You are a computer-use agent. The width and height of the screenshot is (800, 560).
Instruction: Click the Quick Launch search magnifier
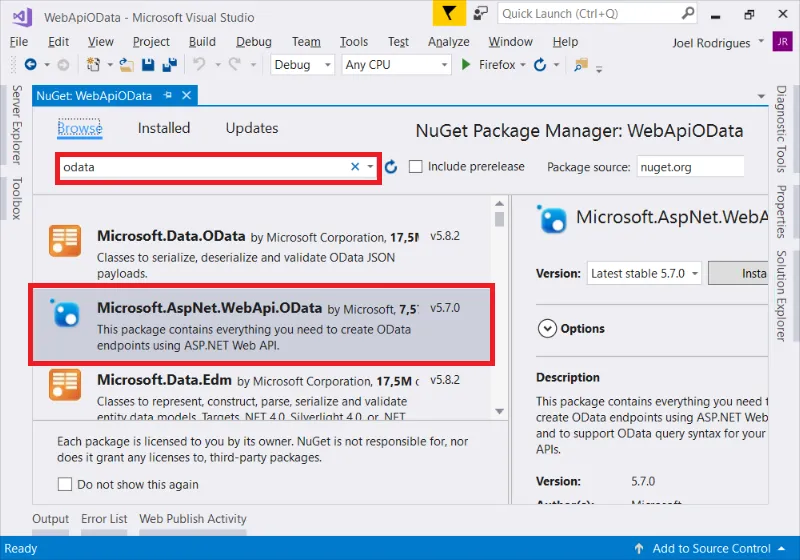[688, 13]
